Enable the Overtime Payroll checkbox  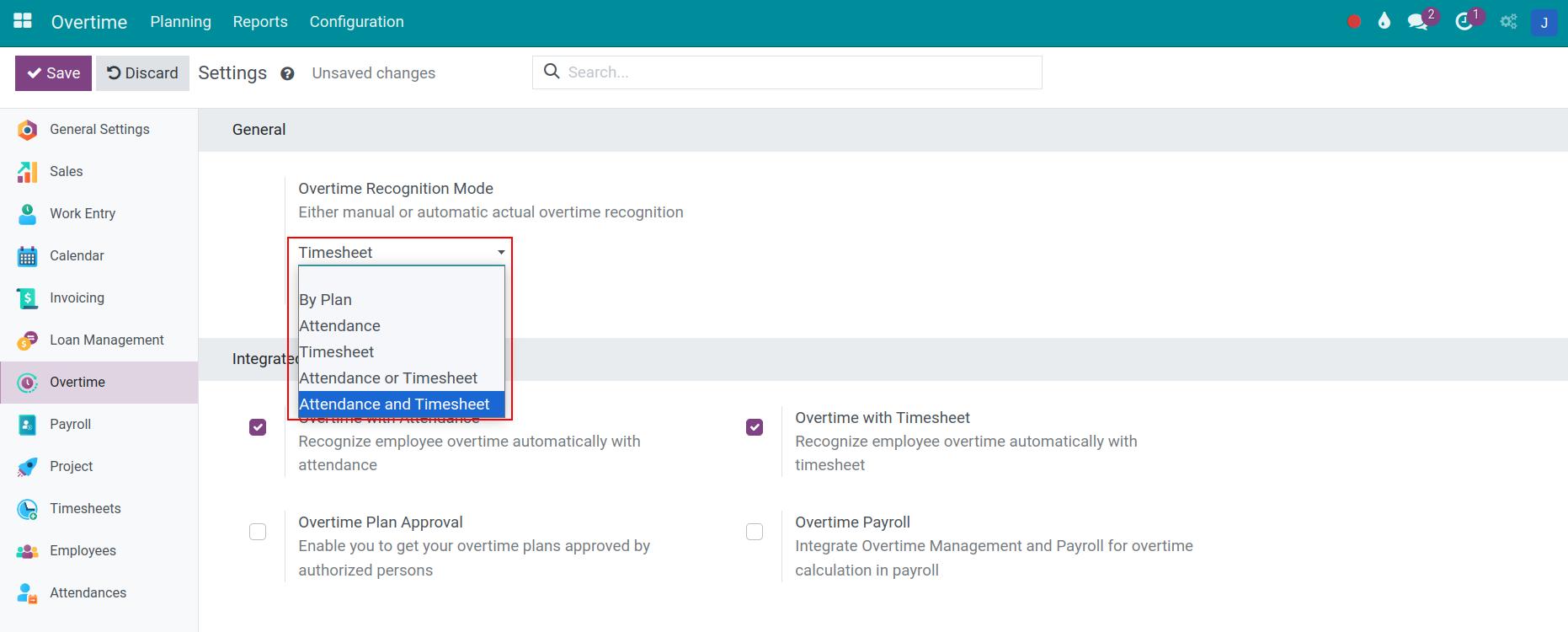point(755,532)
